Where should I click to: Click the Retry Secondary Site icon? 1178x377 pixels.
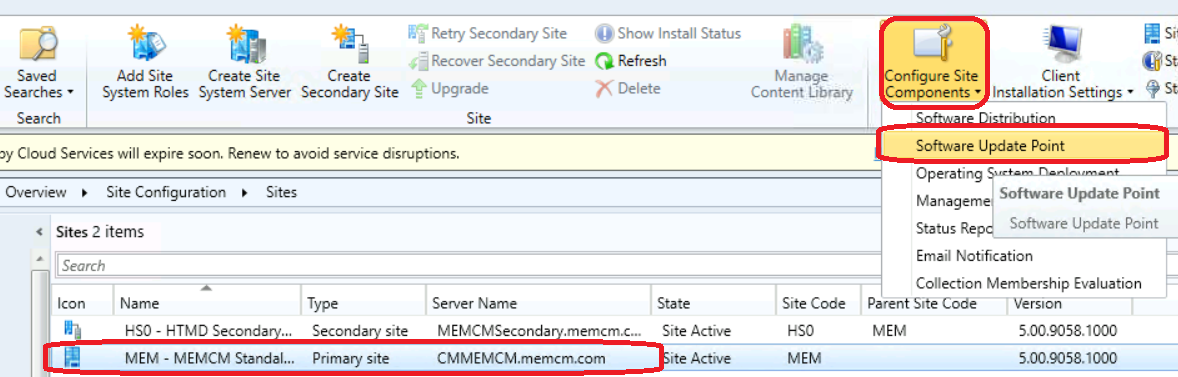point(418,33)
